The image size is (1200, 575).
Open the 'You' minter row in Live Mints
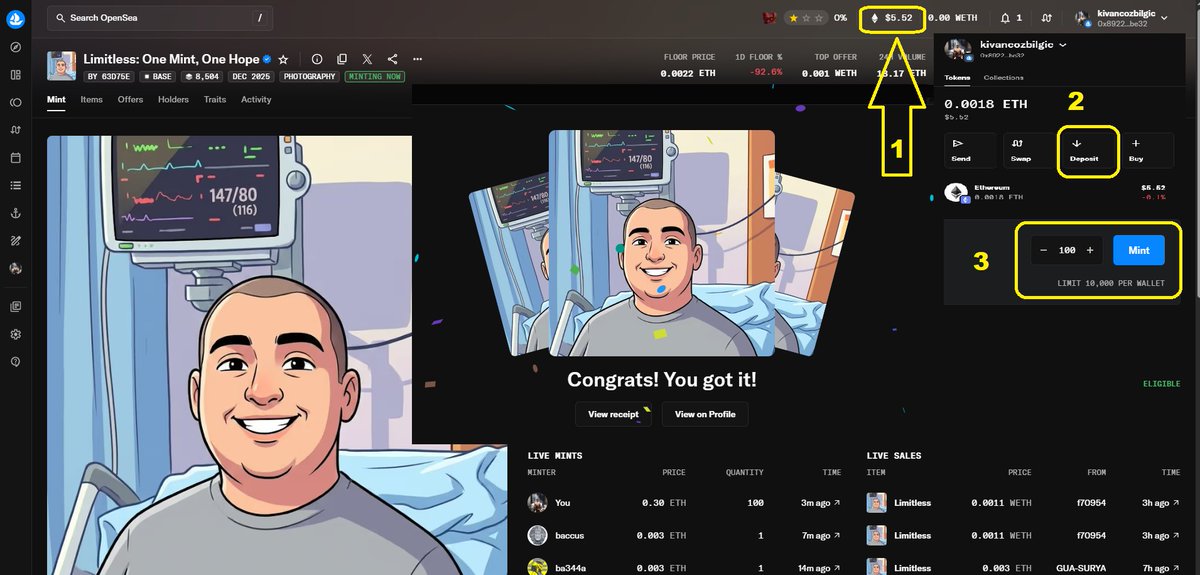pyautogui.click(x=685, y=503)
